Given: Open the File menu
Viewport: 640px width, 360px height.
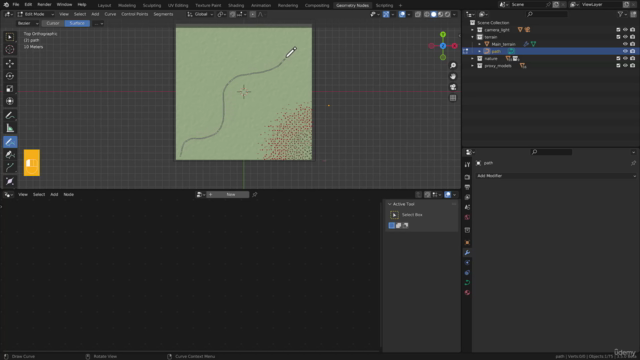Looking at the screenshot, I should click(16, 4).
